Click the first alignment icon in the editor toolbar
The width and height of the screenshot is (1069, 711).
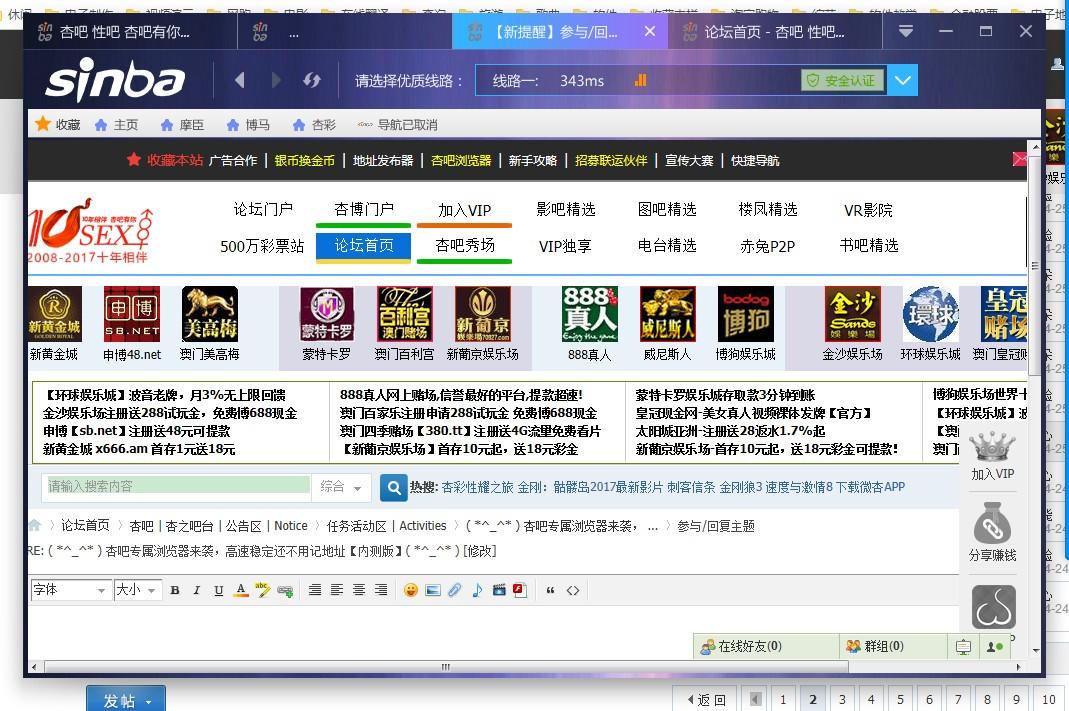[x=314, y=590]
